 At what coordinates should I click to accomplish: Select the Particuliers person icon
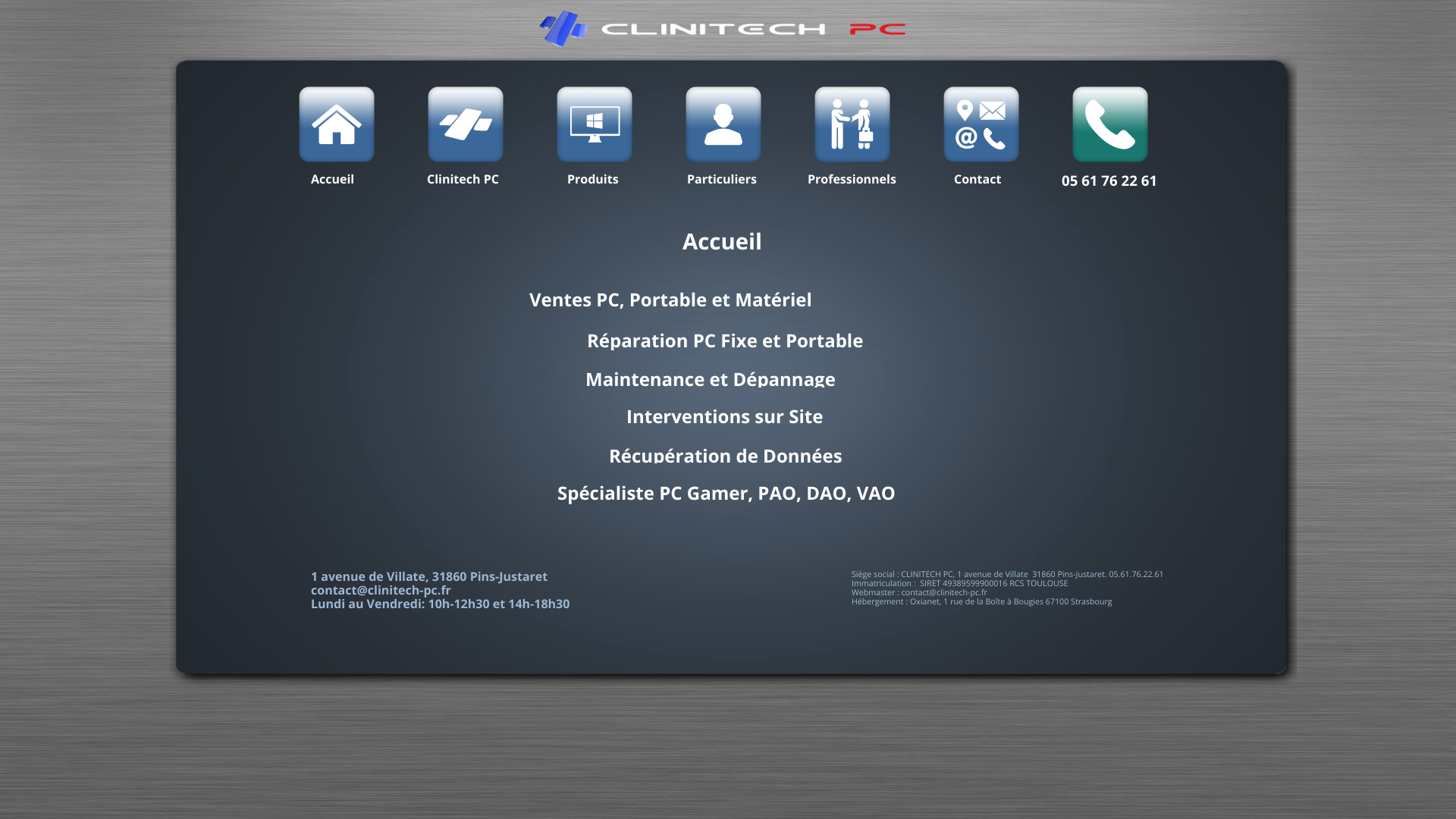[x=723, y=124]
